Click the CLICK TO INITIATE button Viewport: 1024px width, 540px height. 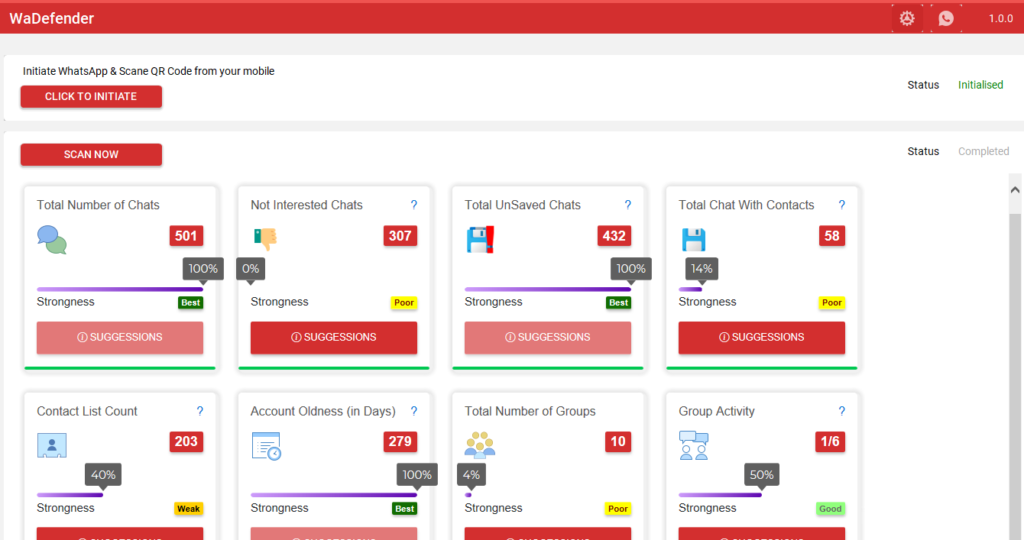point(91,97)
